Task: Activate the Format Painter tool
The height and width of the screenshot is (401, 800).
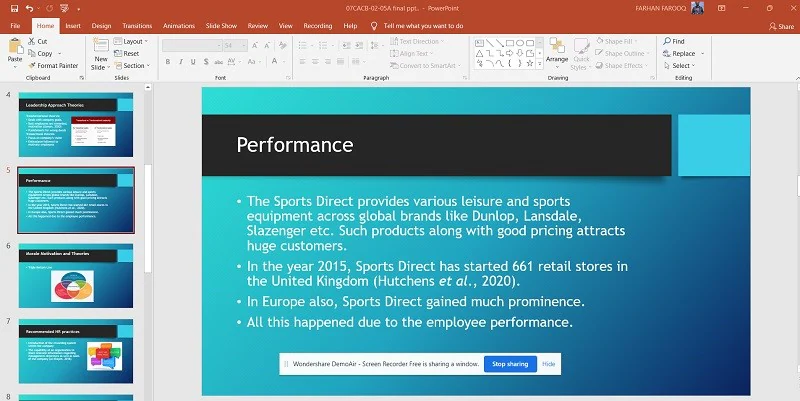Action: (x=53, y=65)
